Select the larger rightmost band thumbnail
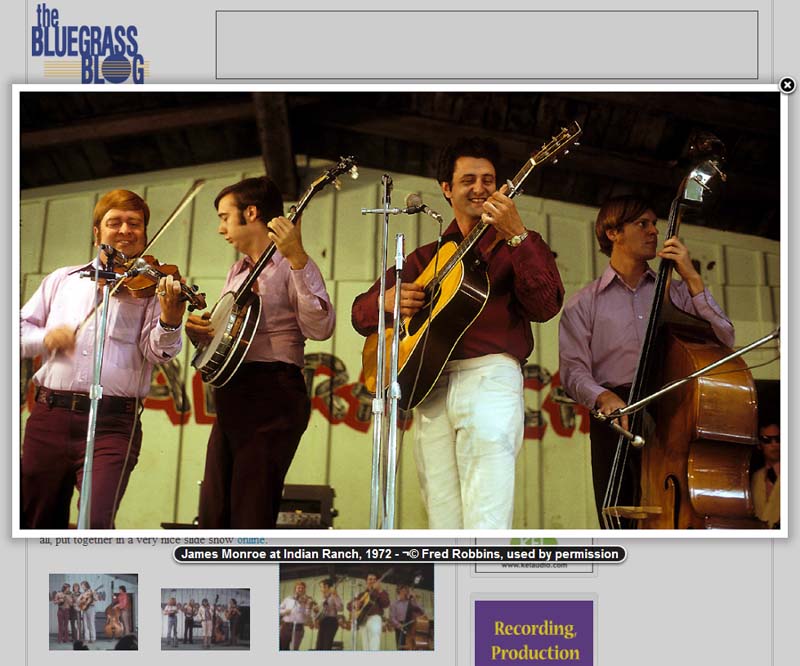Image resolution: width=800 pixels, height=666 pixels. [356, 608]
